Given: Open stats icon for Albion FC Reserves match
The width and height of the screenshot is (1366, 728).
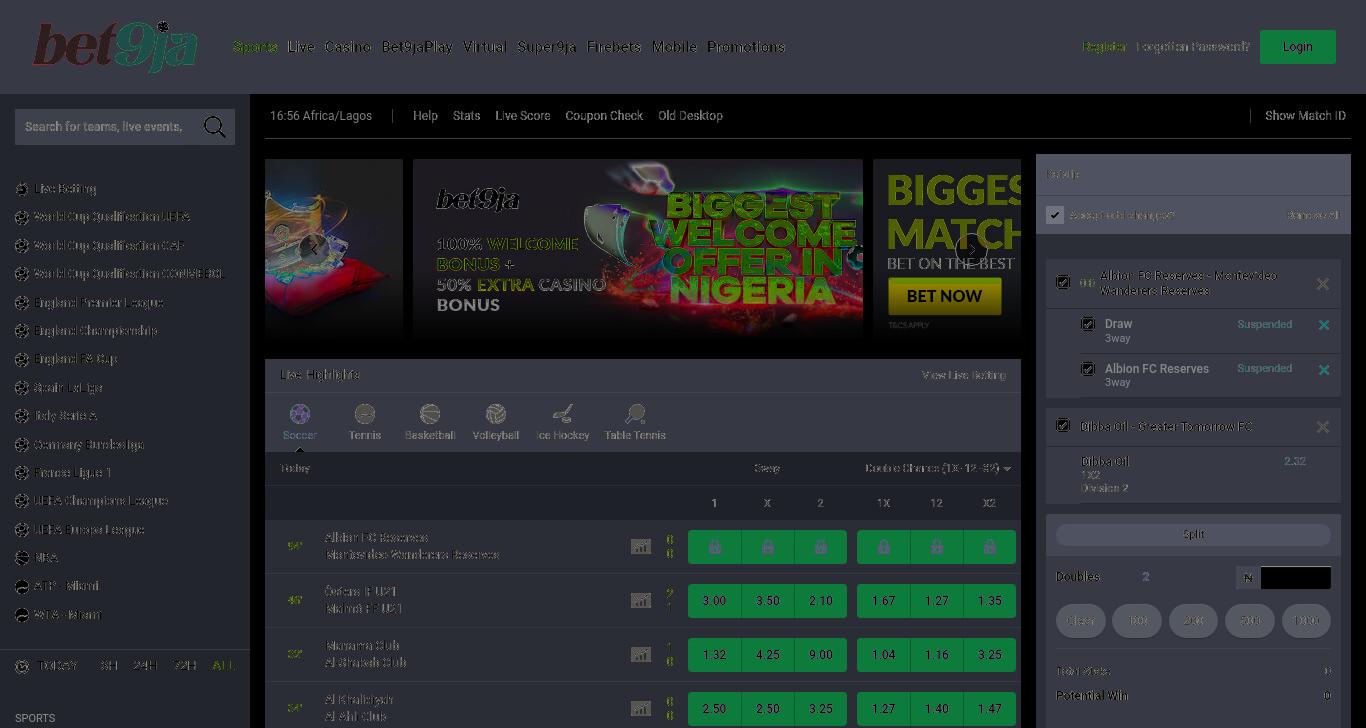Looking at the screenshot, I should coord(641,547).
